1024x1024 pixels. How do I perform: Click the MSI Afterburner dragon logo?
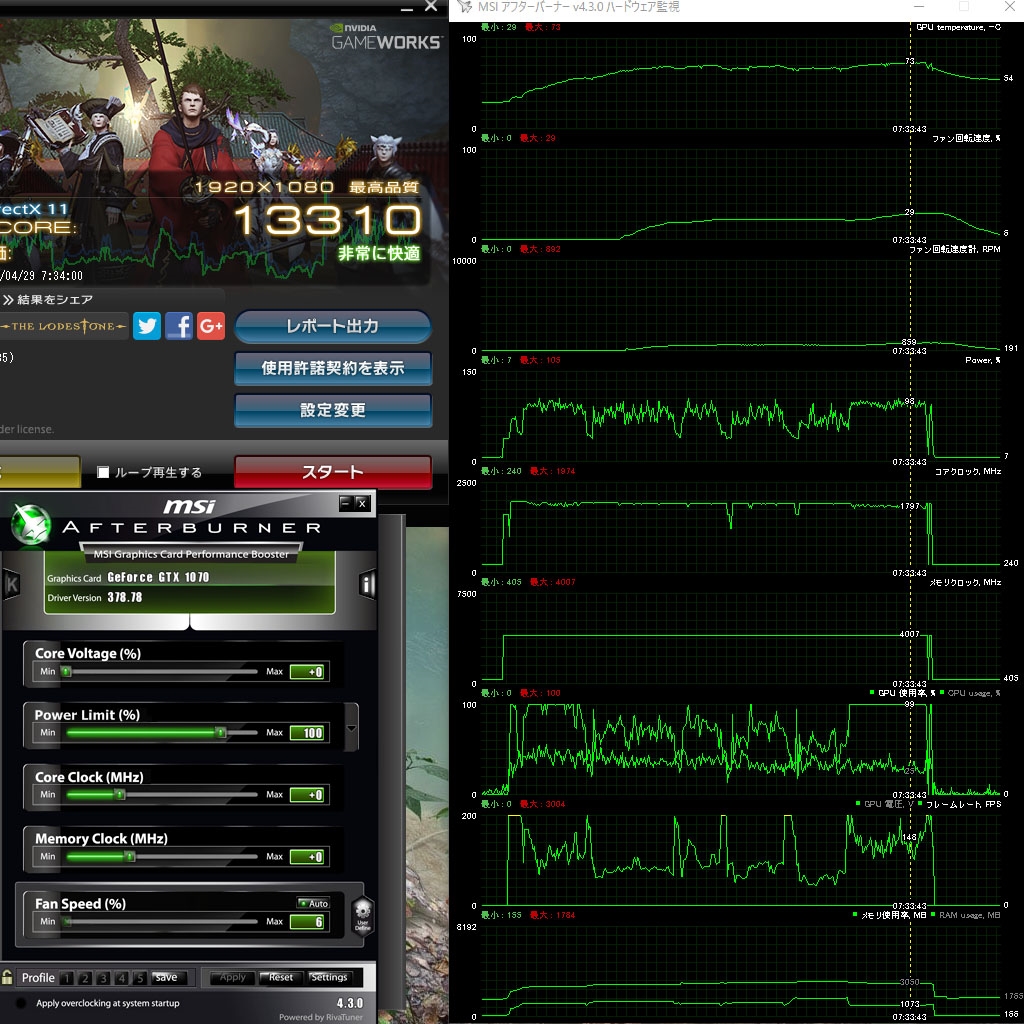pyautogui.click(x=30, y=525)
